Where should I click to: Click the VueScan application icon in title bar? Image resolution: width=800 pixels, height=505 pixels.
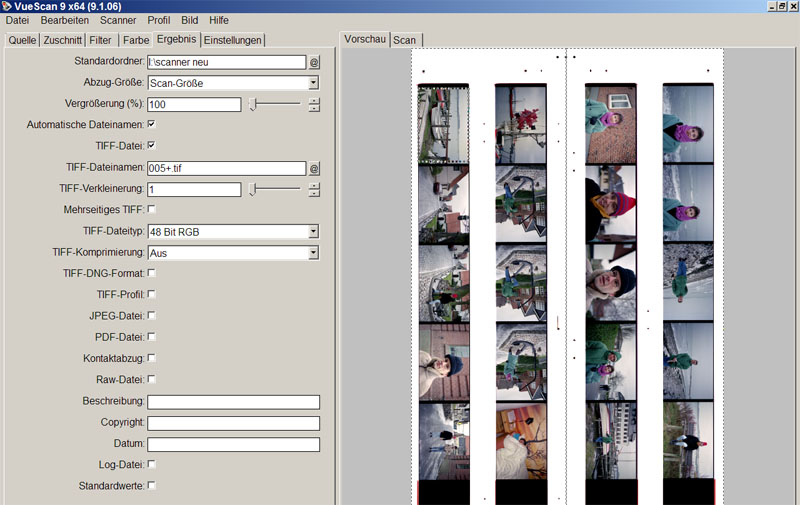[x=7, y=6]
